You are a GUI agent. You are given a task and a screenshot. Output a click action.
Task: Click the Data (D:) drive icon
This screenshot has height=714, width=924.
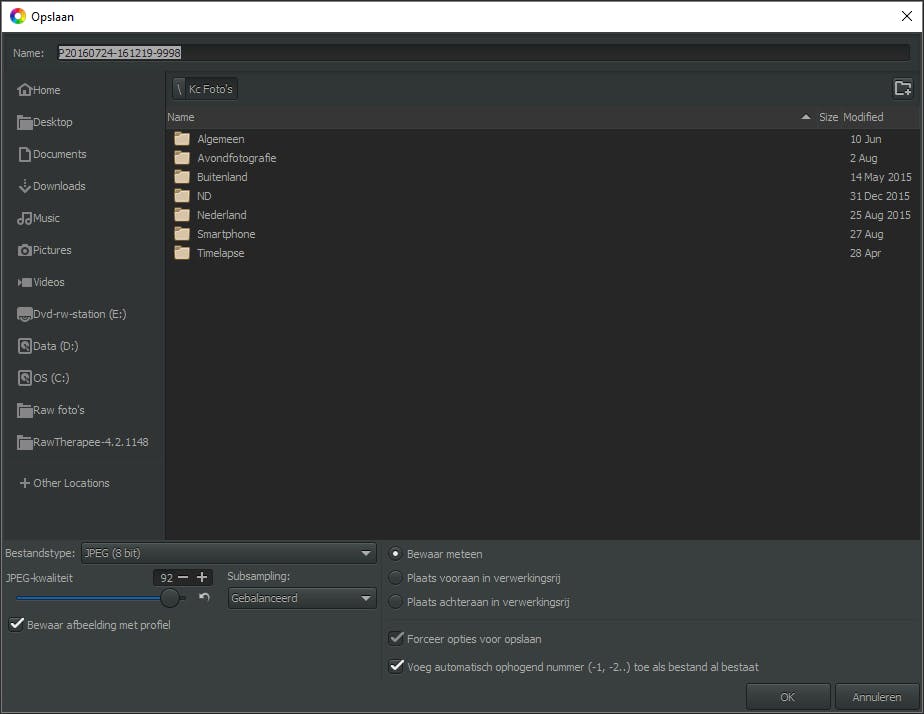pos(25,346)
